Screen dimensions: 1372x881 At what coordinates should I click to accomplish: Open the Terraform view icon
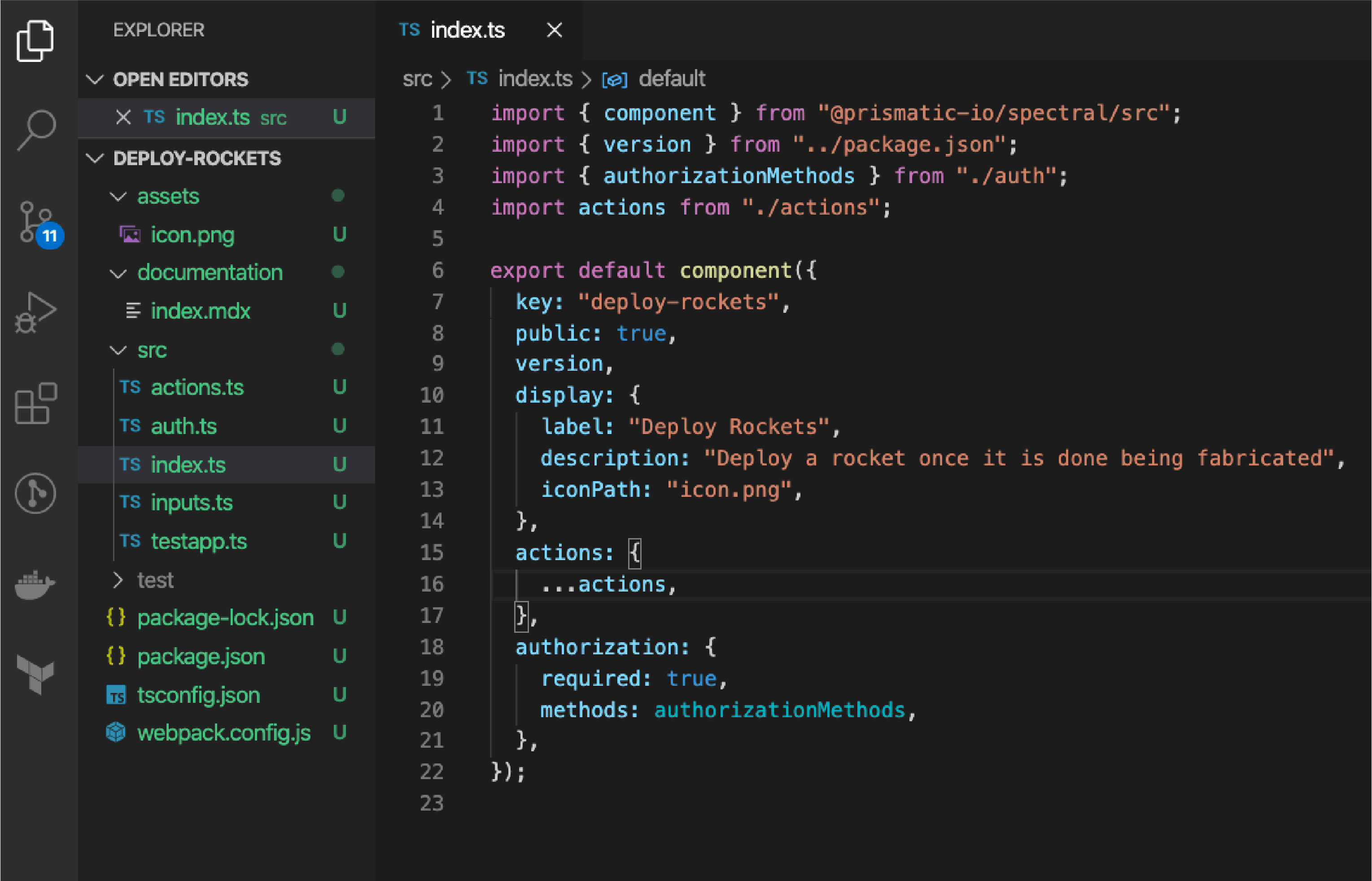[x=35, y=675]
